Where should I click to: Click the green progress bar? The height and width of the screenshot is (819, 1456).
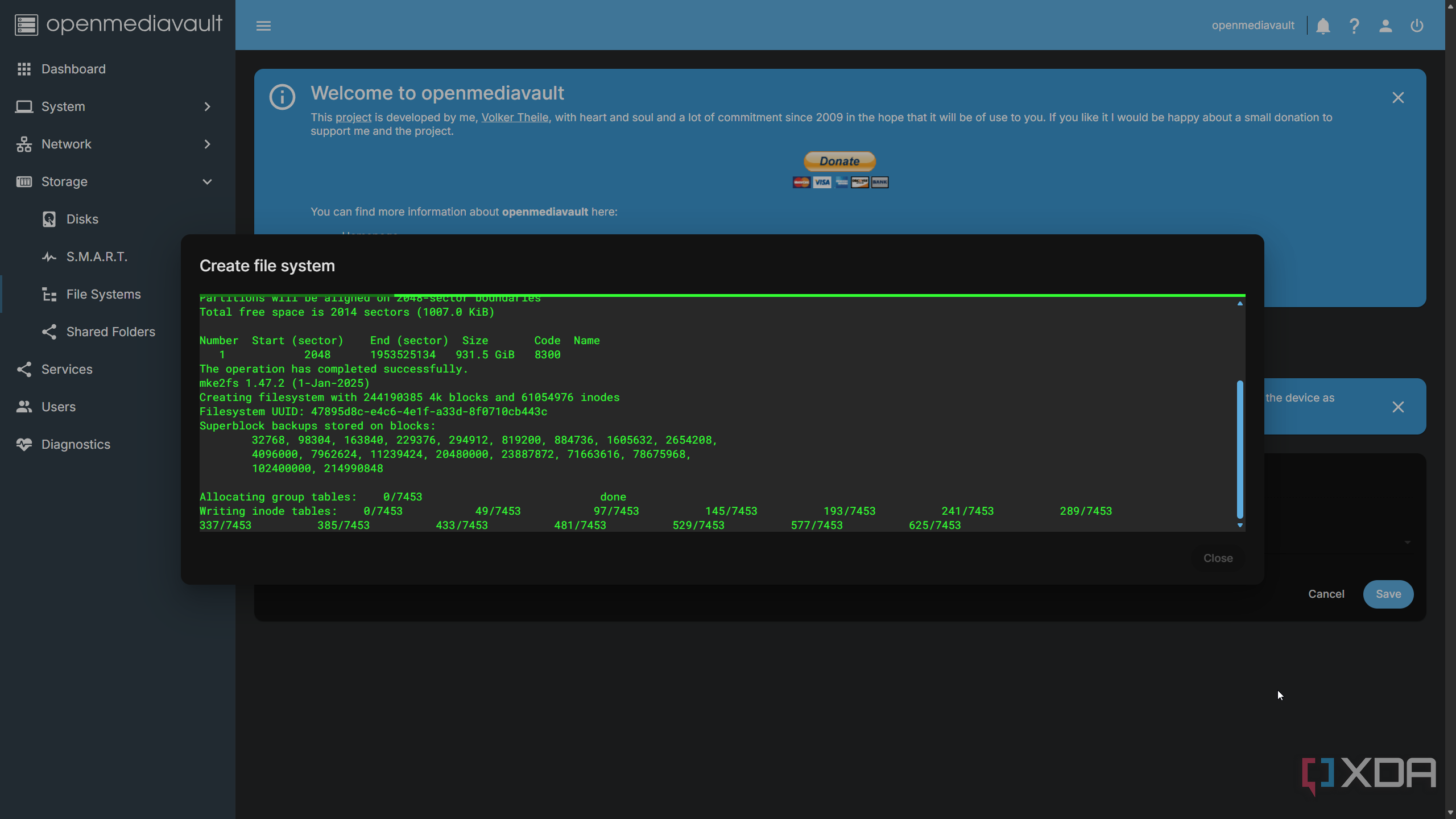point(722,295)
